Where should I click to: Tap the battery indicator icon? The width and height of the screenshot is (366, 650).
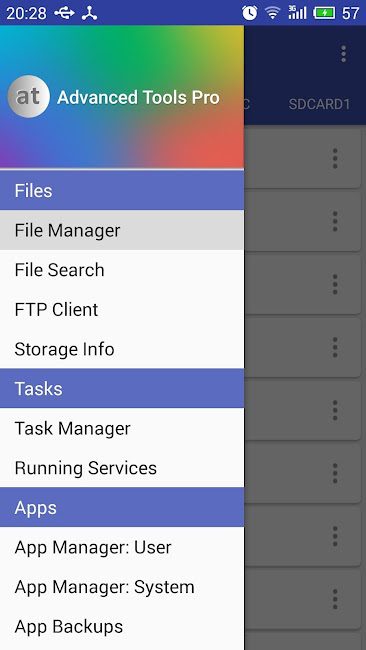325,13
